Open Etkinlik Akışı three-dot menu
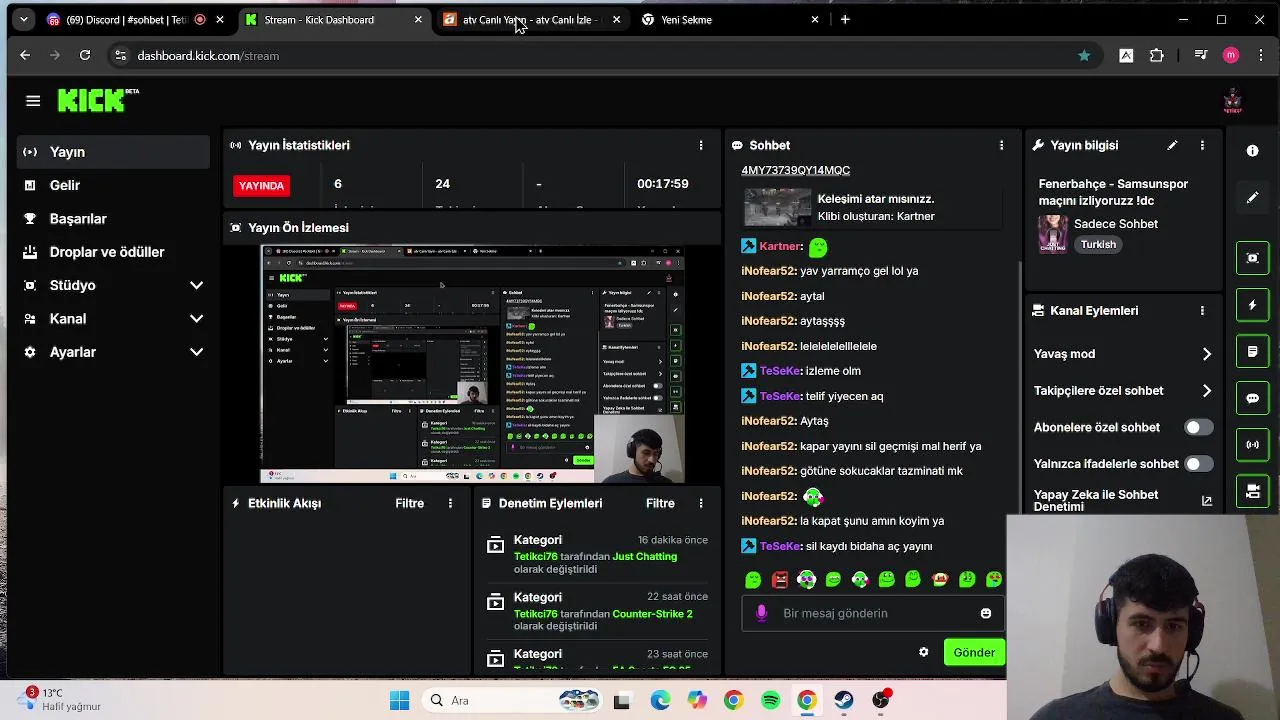 click(450, 503)
